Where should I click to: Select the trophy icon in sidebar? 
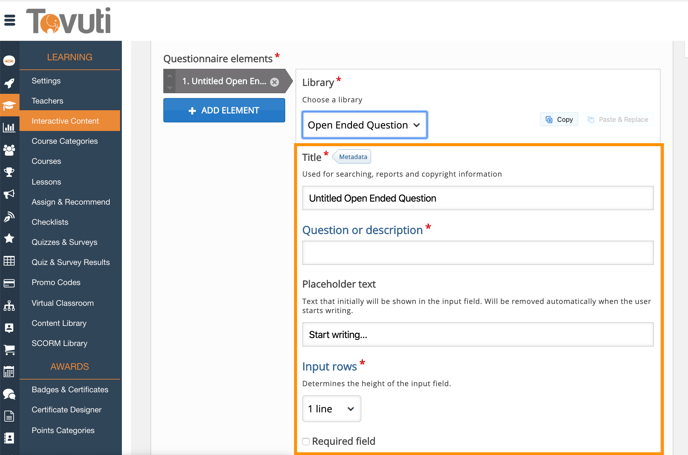click(x=9, y=172)
